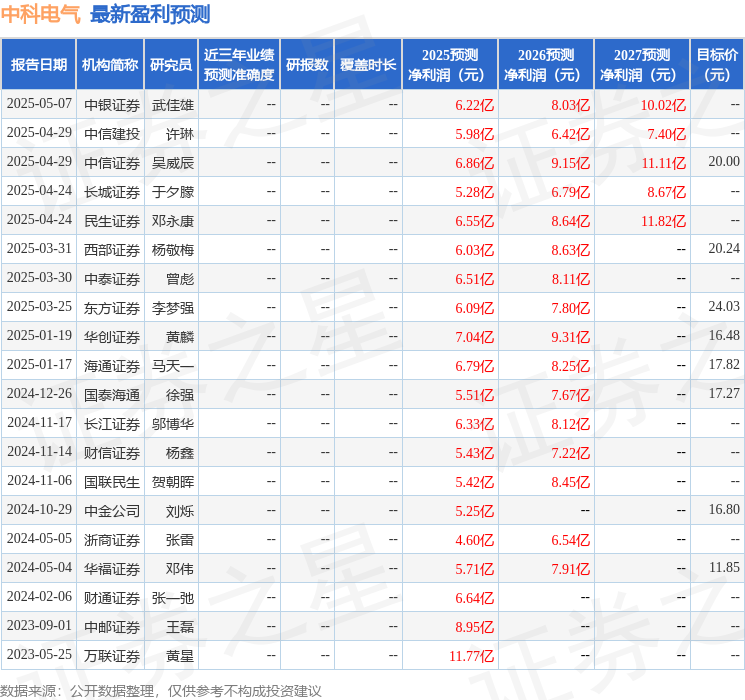Click researcher 吴威辰
Image resolution: width=745 pixels, height=700 pixels.
(172, 163)
